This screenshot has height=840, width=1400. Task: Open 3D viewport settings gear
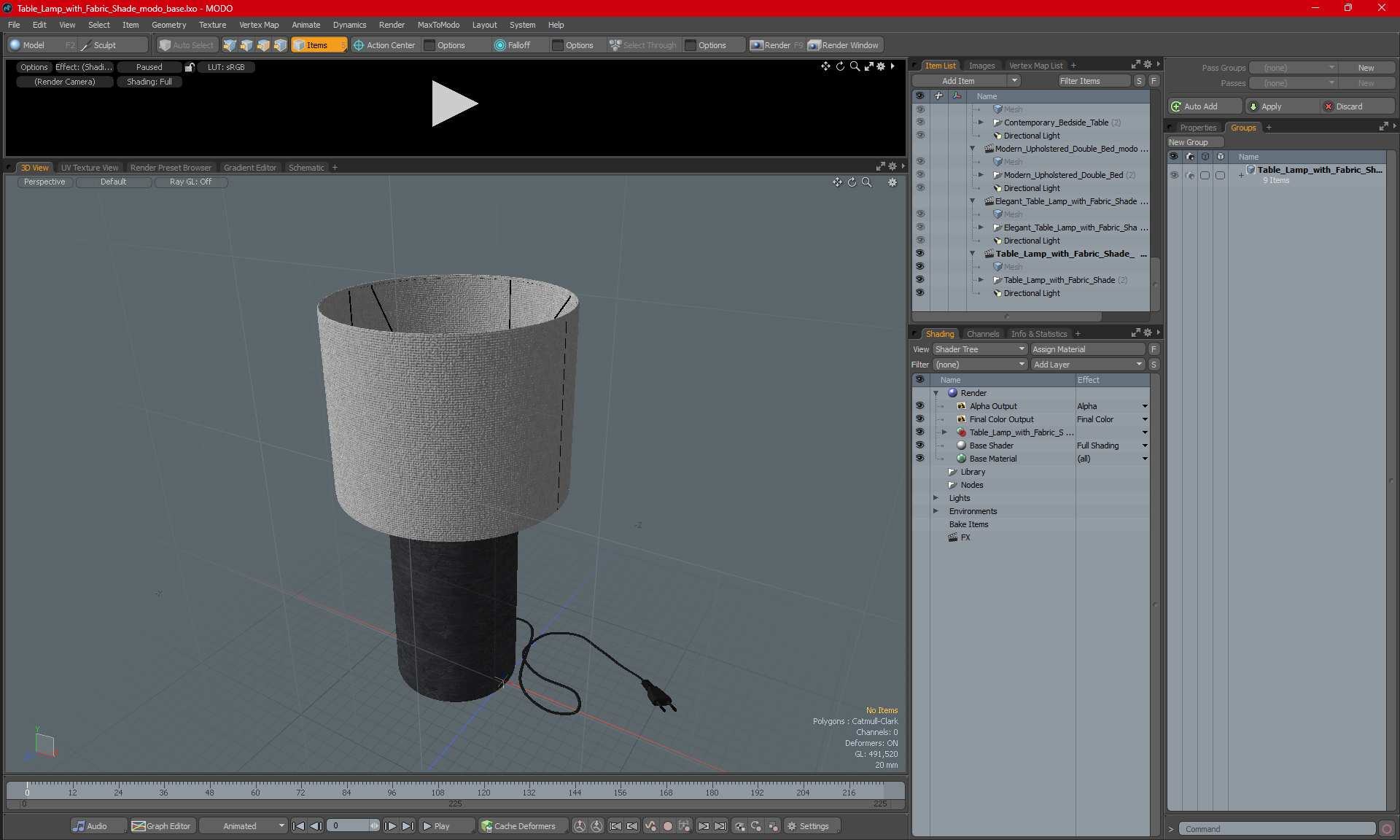(x=892, y=182)
